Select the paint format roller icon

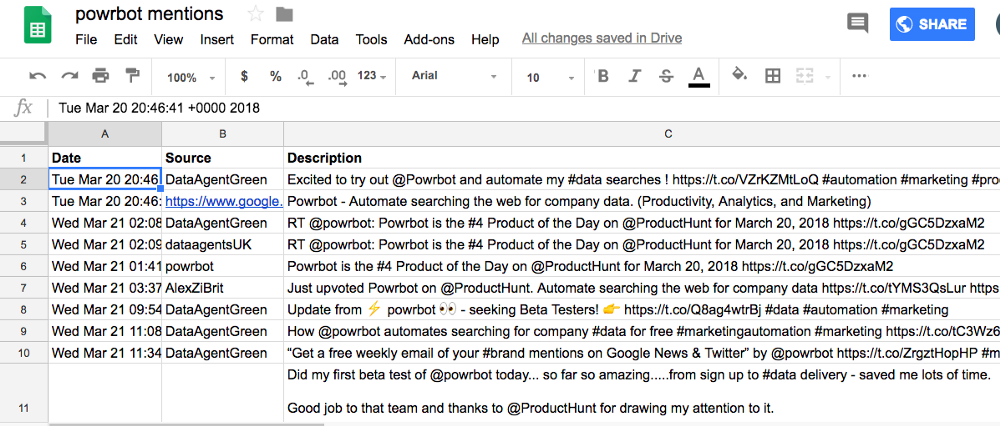[132, 76]
